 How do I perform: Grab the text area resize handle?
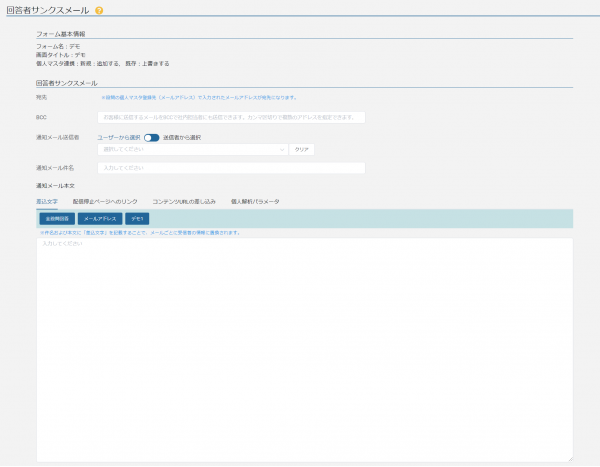coord(570,459)
